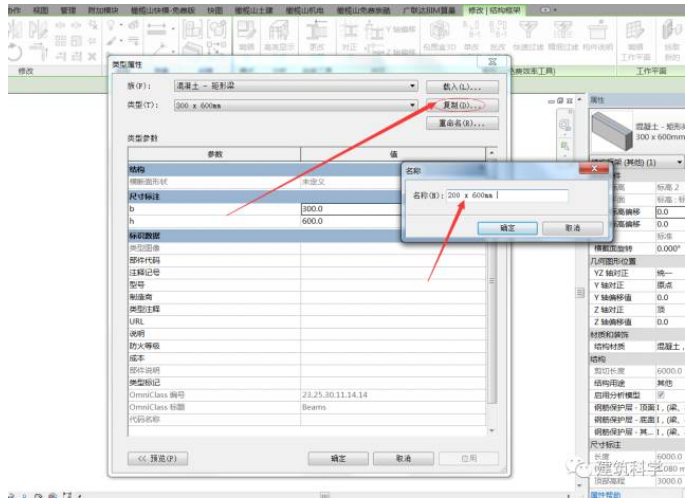689x499 pixels.
Task: Click the 拾取新的 work plane icon
Action: (672, 40)
